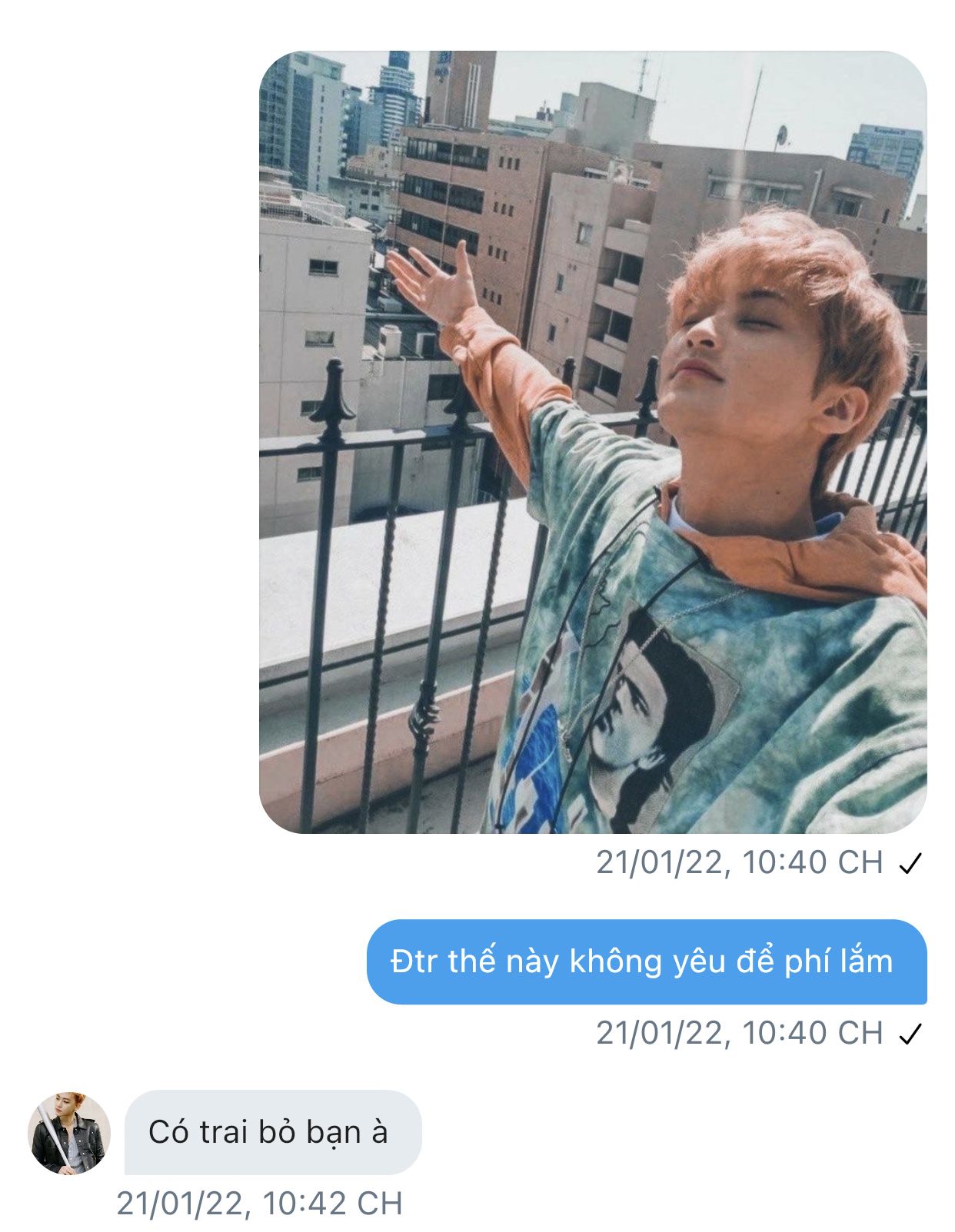Select the grey "Có trai bỏ bạn à" reply
955x1232 pixels.
tap(273, 1132)
